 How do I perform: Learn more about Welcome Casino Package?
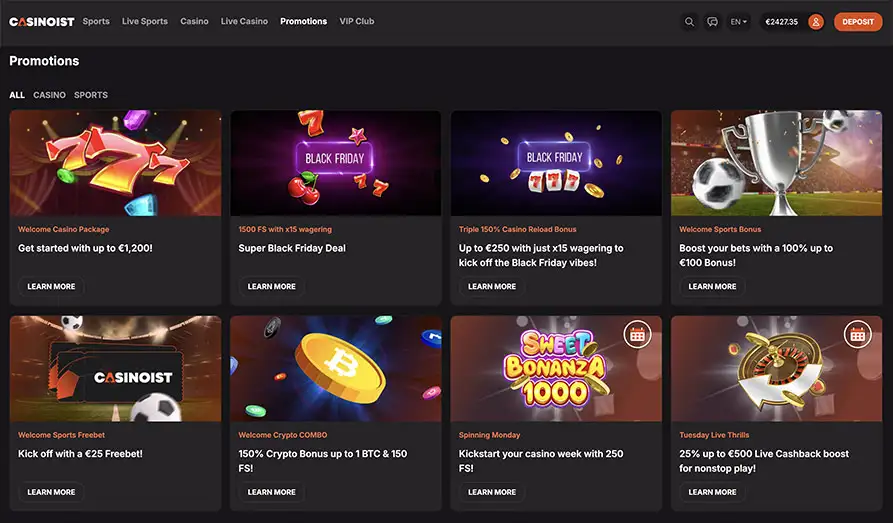point(51,287)
